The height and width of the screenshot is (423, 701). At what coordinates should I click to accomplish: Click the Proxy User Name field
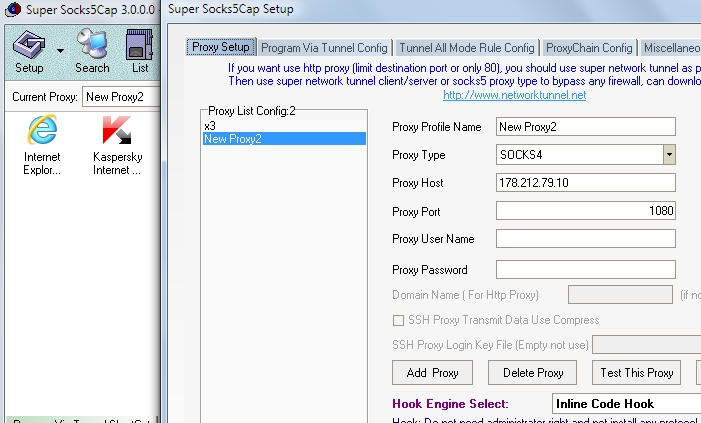coord(586,239)
